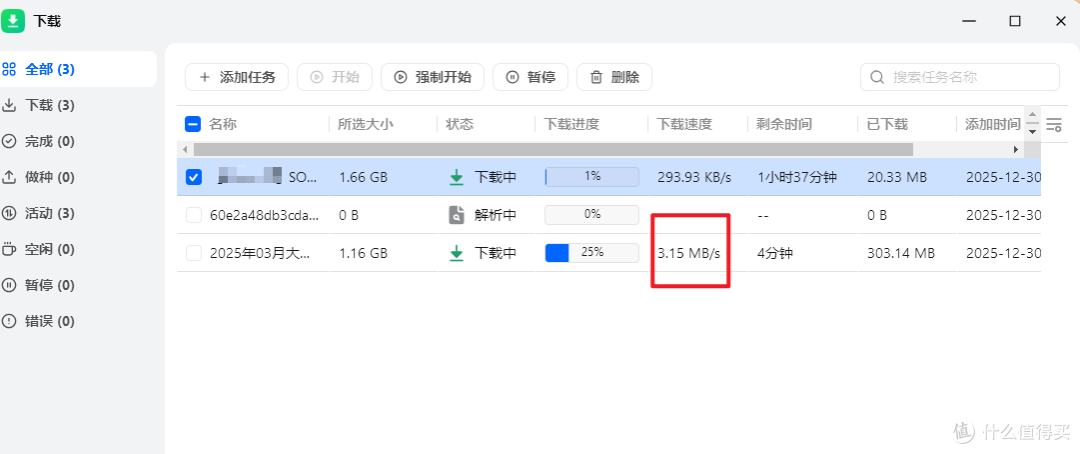Click the green download app logo icon

(x=12, y=21)
